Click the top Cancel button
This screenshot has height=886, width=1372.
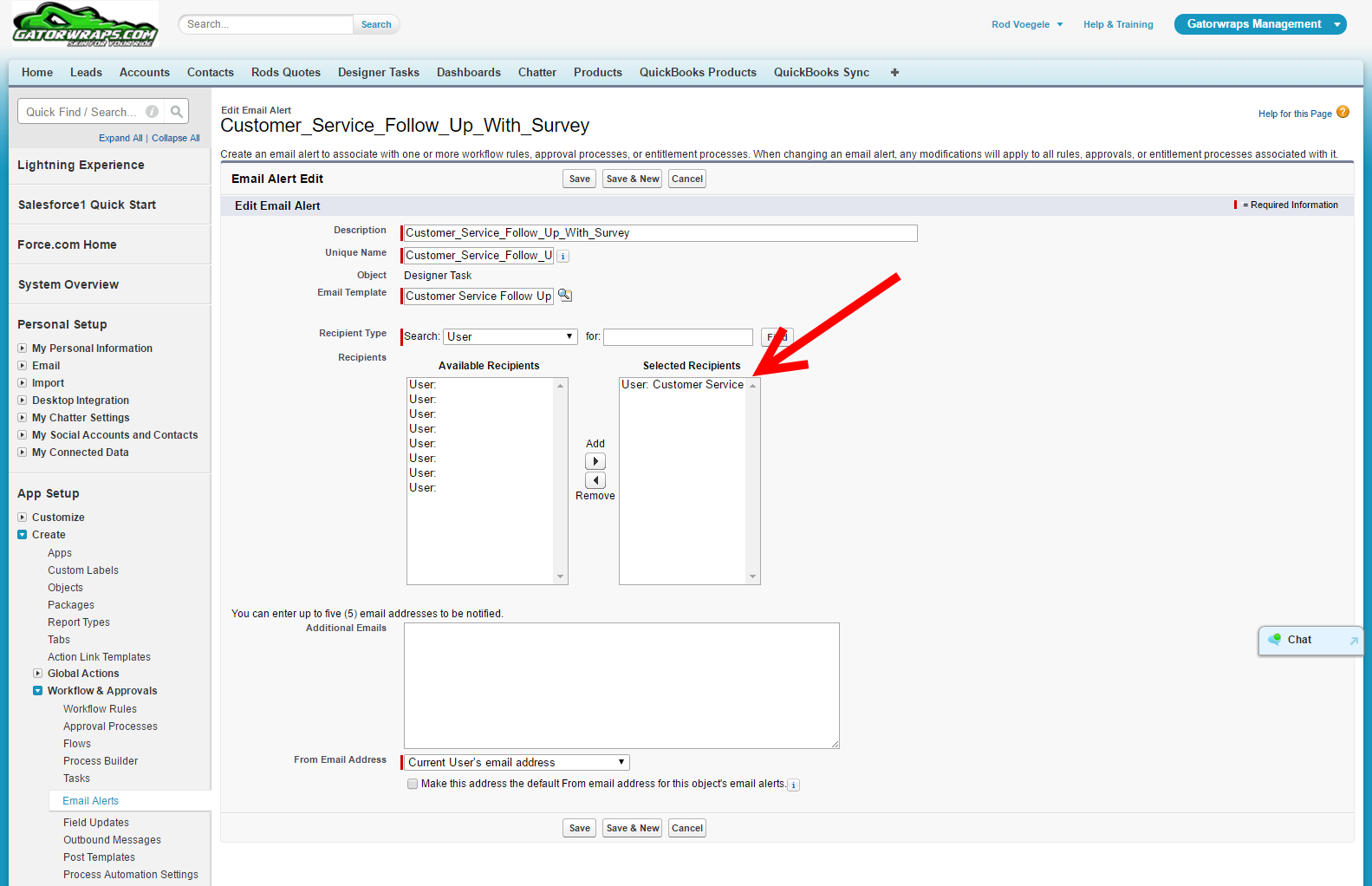pyautogui.click(x=687, y=179)
